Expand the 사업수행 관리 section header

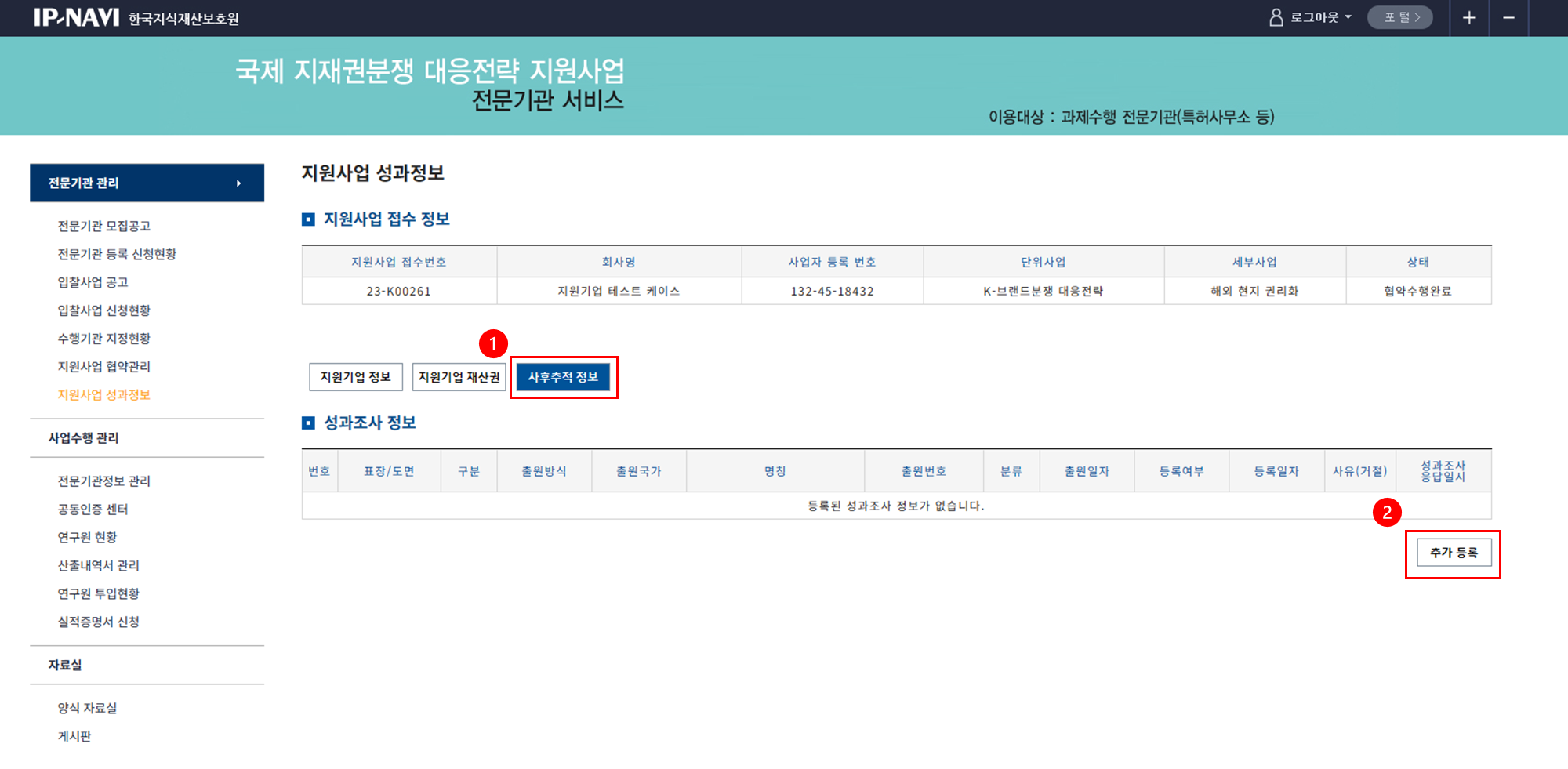coord(84,437)
